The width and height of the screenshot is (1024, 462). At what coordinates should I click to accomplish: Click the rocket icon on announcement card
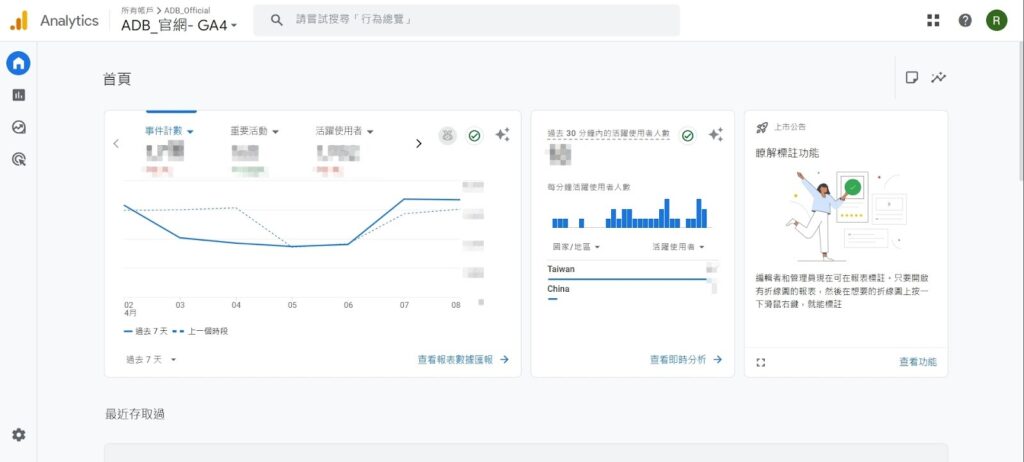762,127
